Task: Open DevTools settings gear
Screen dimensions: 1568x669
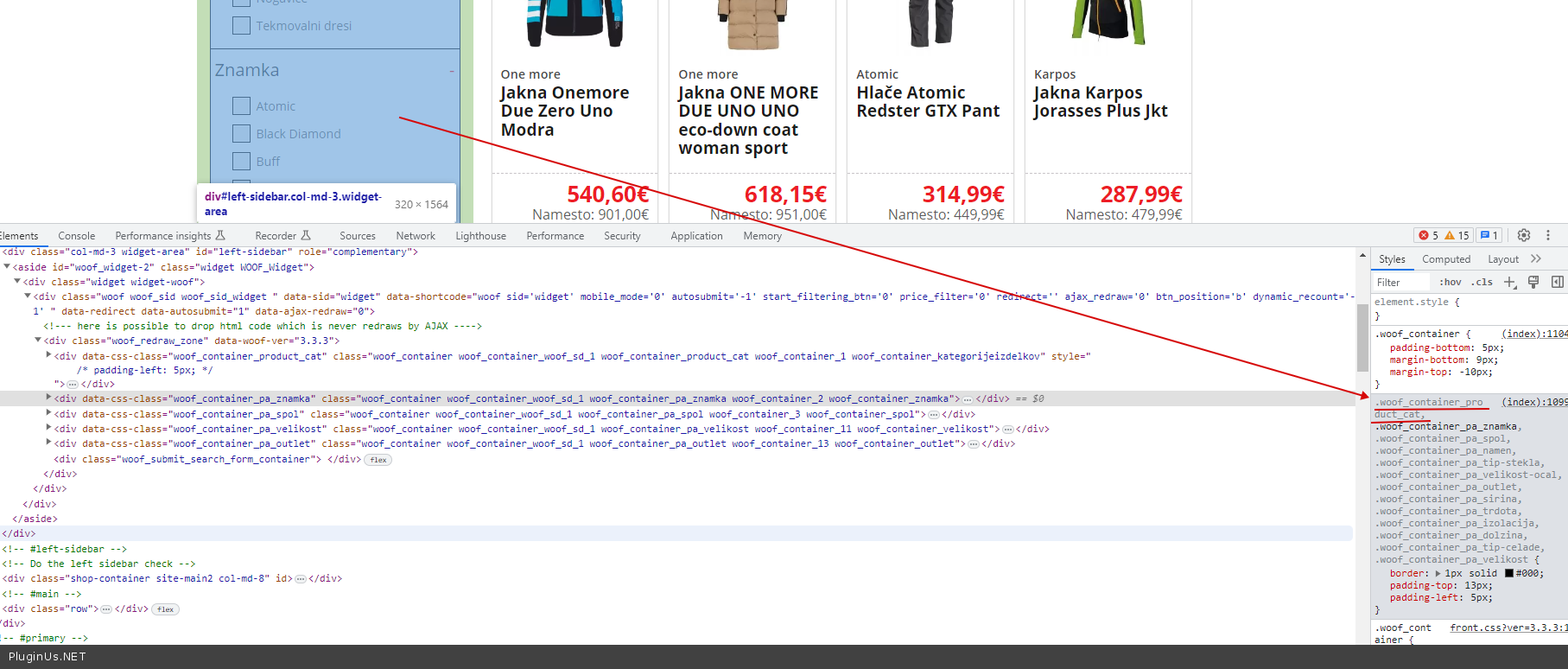Action: (1523, 235)
